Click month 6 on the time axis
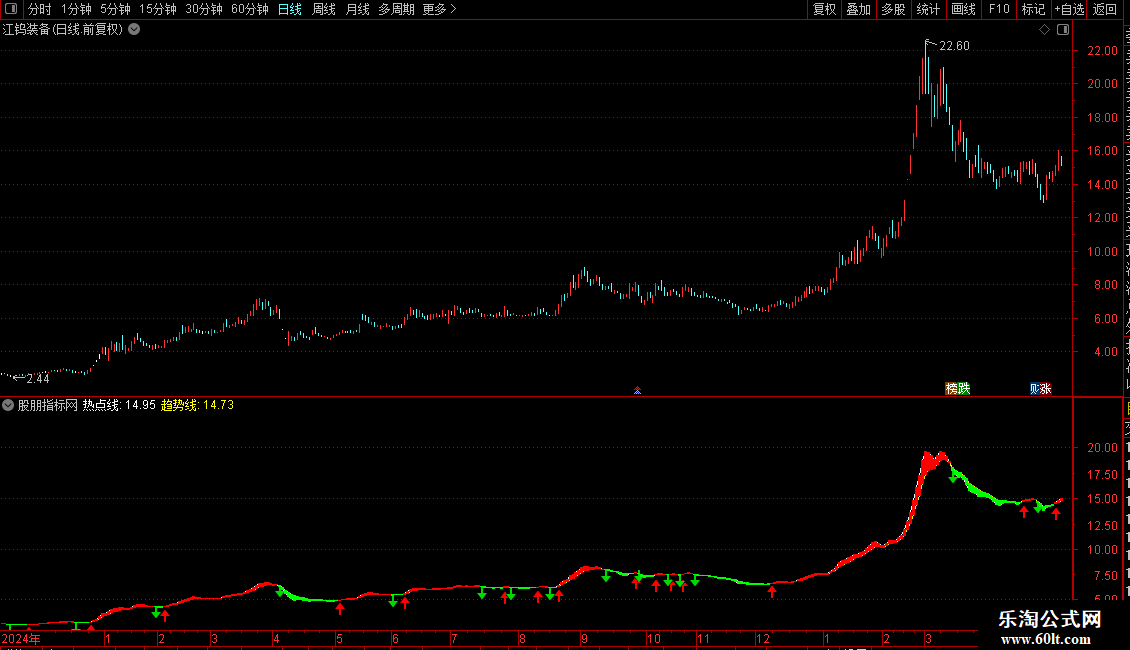The width and height of the screenshot is (1130, 650). 396,638
